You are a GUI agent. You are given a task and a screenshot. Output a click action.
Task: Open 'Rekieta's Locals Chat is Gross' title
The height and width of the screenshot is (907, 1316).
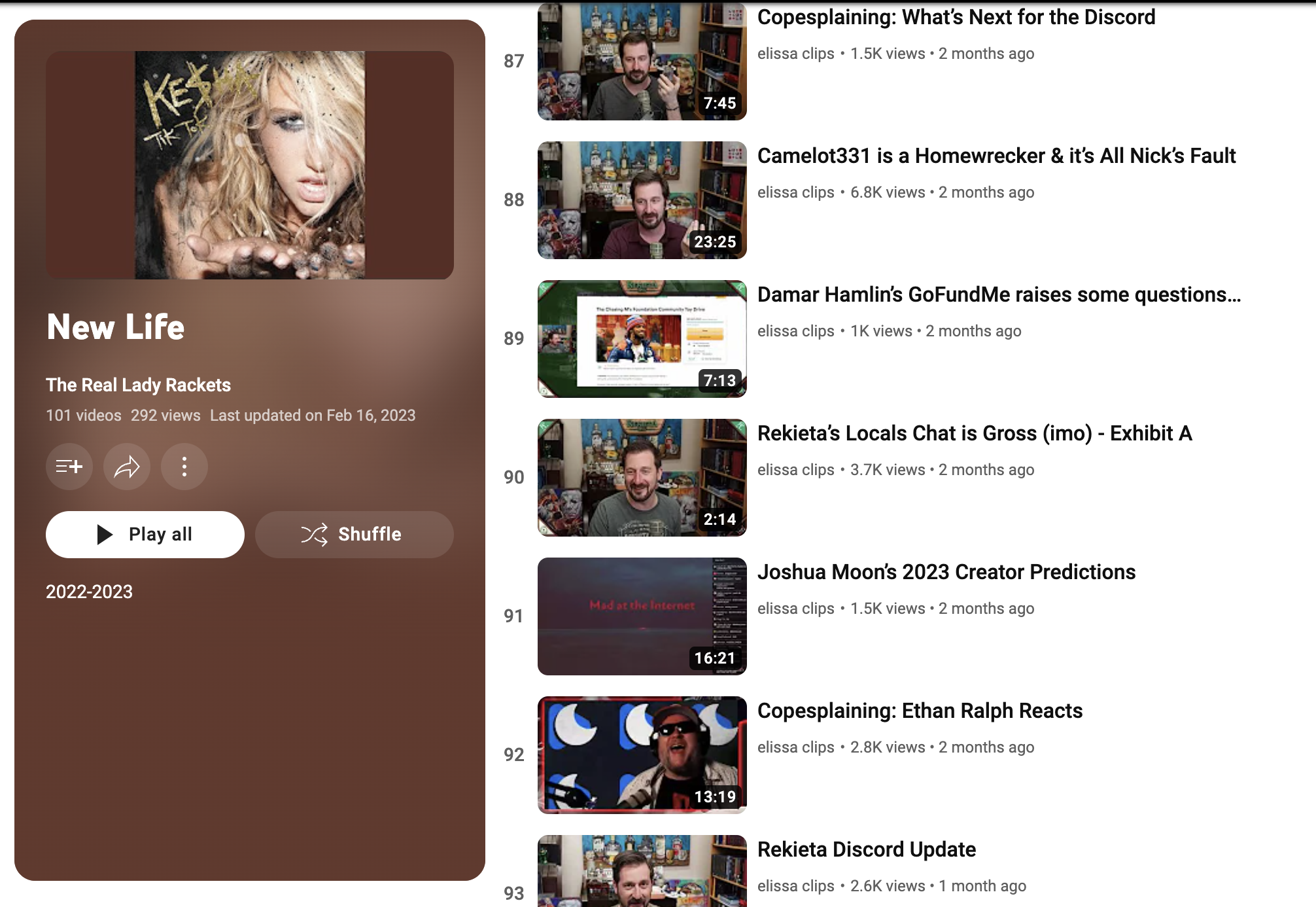[975, 433]
